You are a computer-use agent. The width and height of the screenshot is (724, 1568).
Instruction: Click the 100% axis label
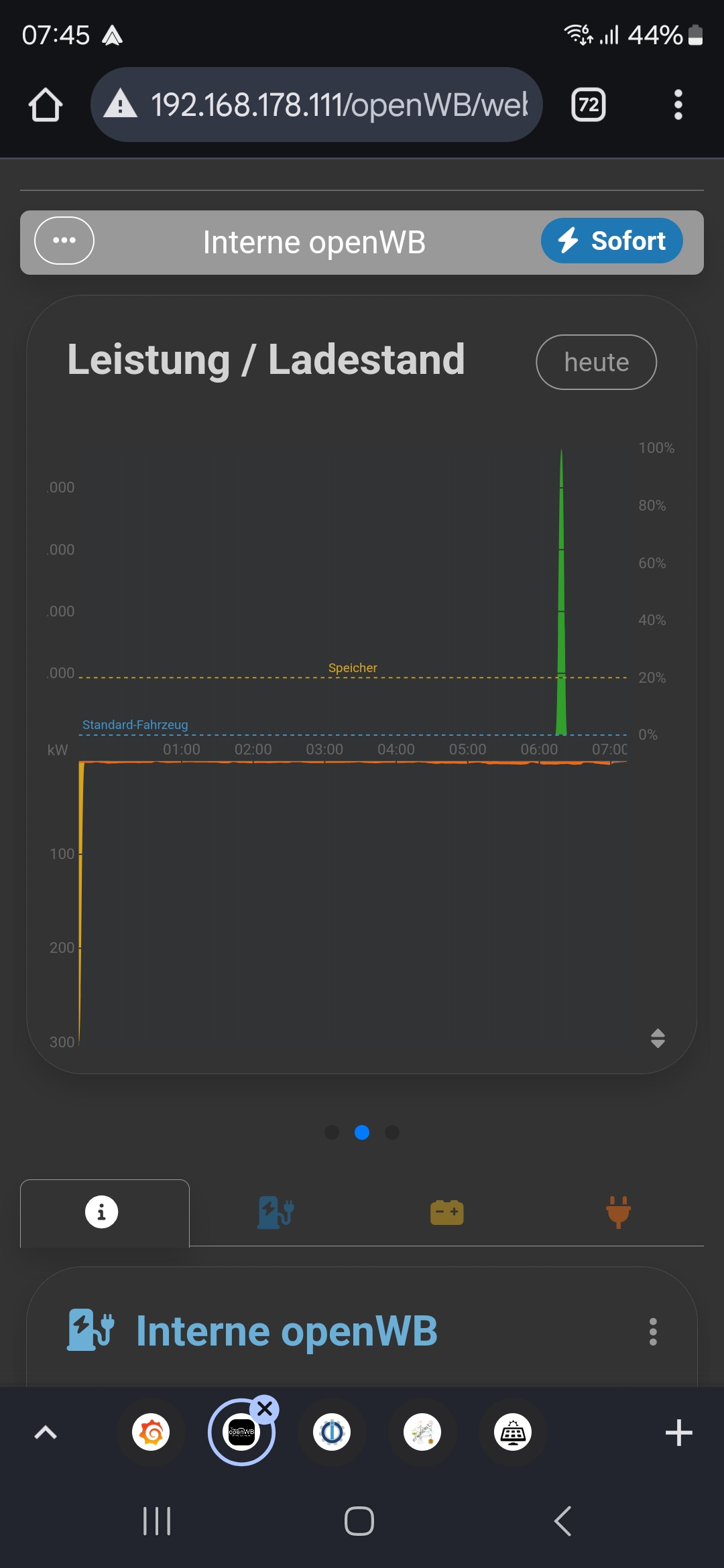click(x=656, y=448)
